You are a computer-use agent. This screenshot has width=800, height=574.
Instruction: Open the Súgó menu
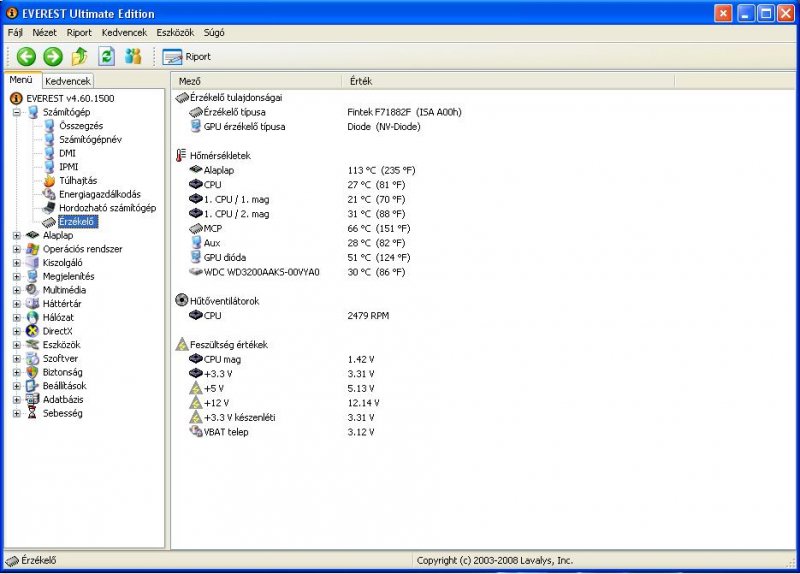tap(214, 33)
